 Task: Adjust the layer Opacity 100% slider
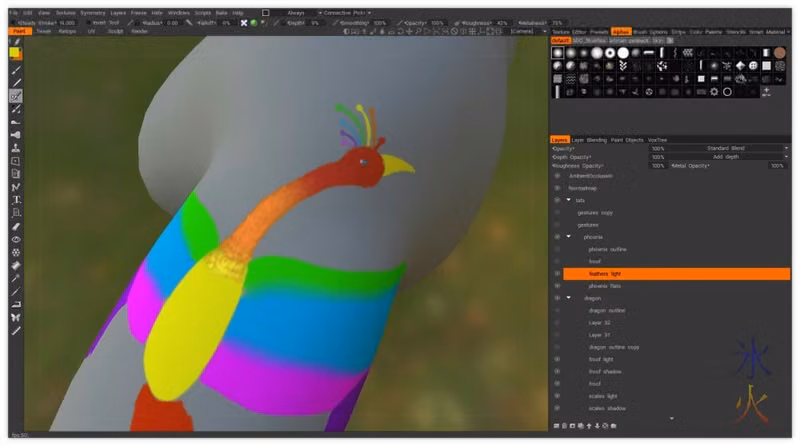(x=658, y=148)
